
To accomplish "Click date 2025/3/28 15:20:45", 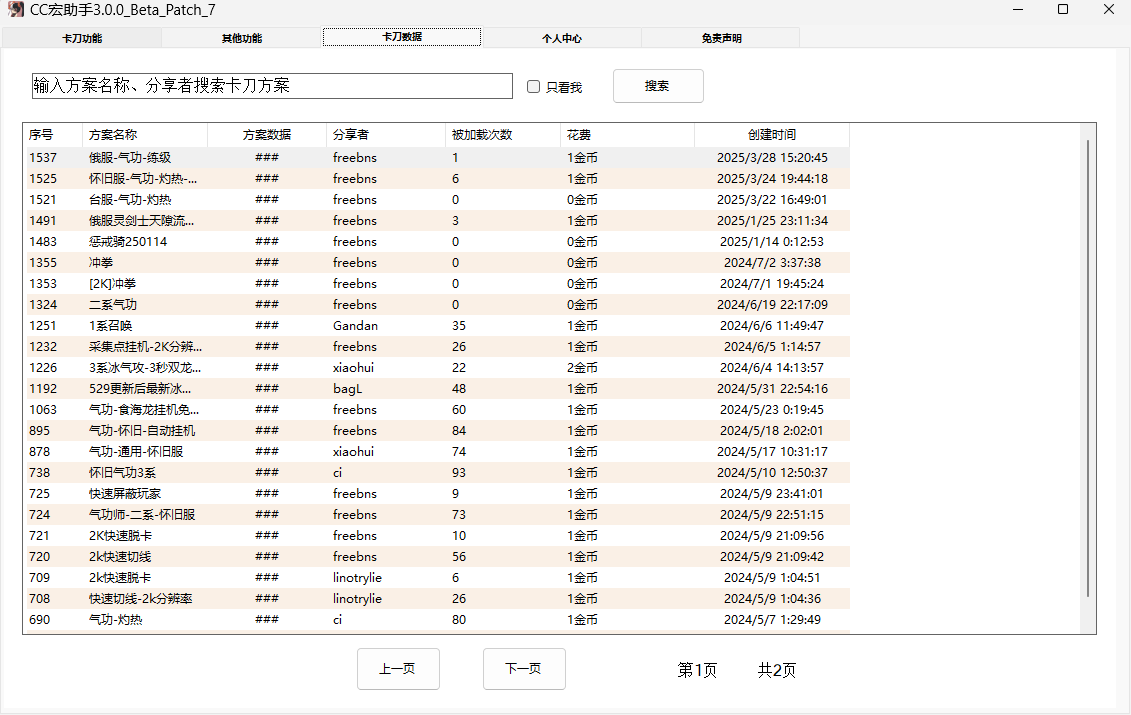I will [x=772, y=157].
